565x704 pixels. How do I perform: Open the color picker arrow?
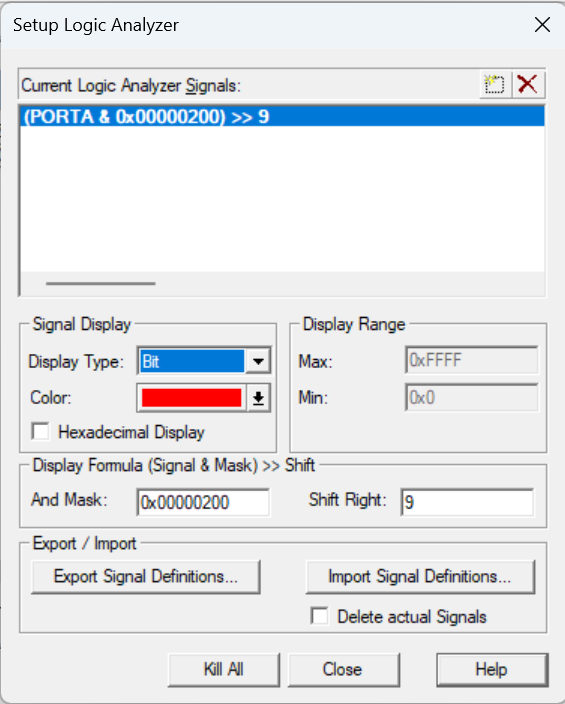[x=258, y=398]
